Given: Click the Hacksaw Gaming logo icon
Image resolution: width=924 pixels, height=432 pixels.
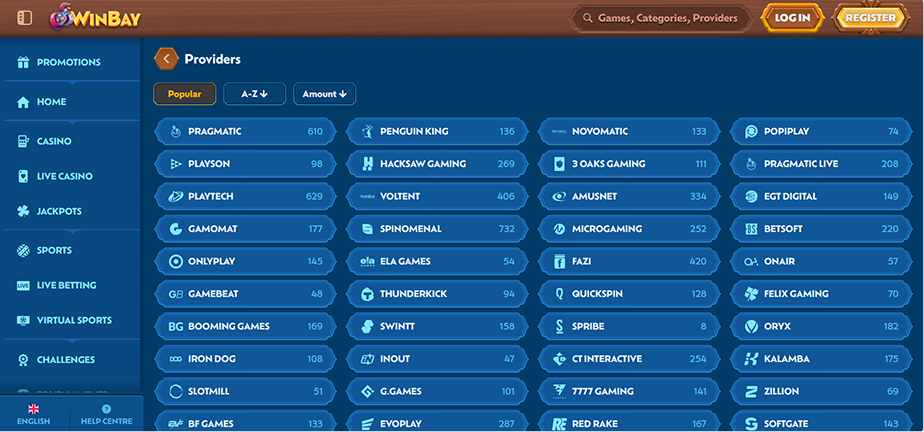Looking at the screenshot, I should point(367,164).
